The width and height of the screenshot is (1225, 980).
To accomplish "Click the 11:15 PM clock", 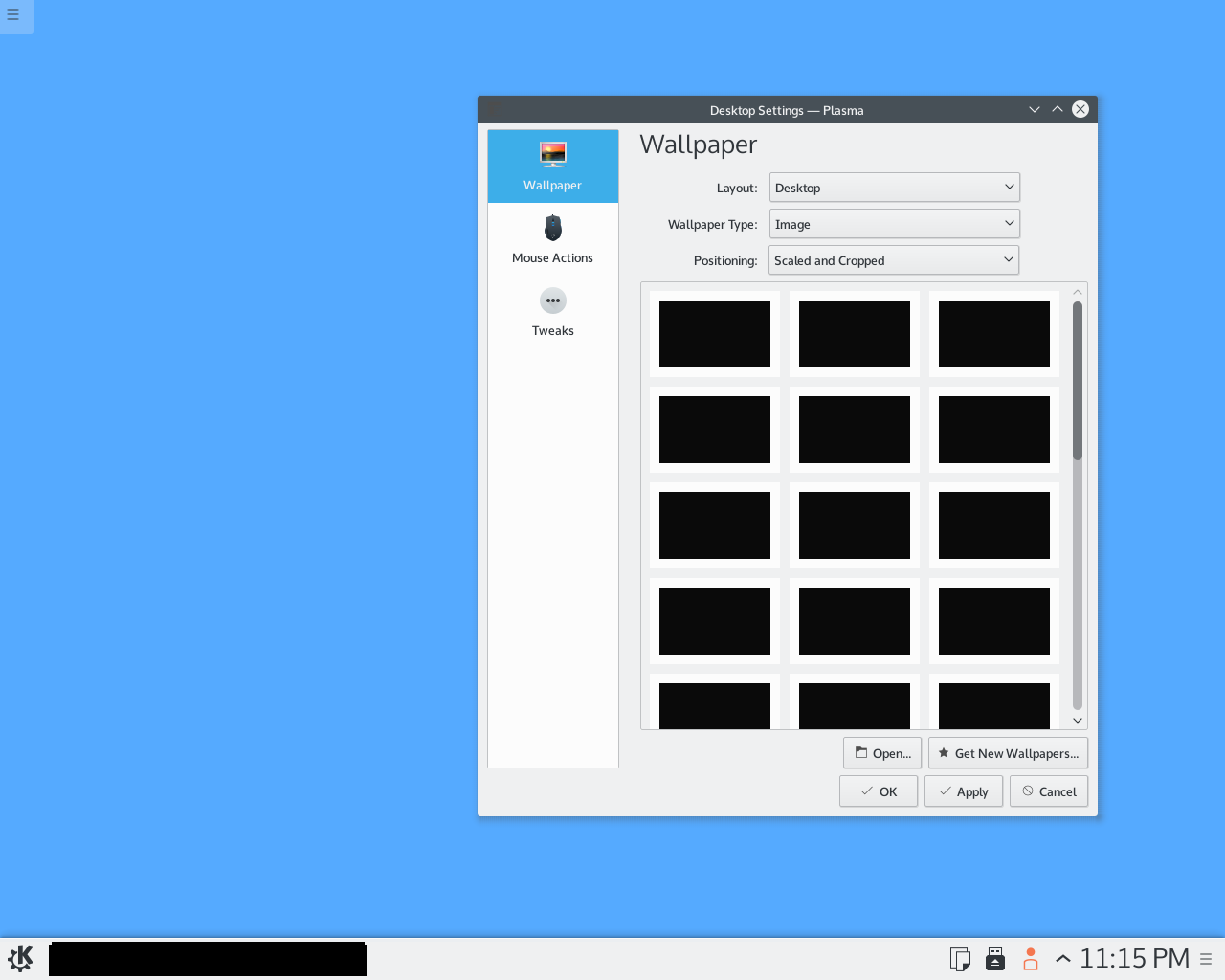I will pyautogui.click(x=1134, y=958).
